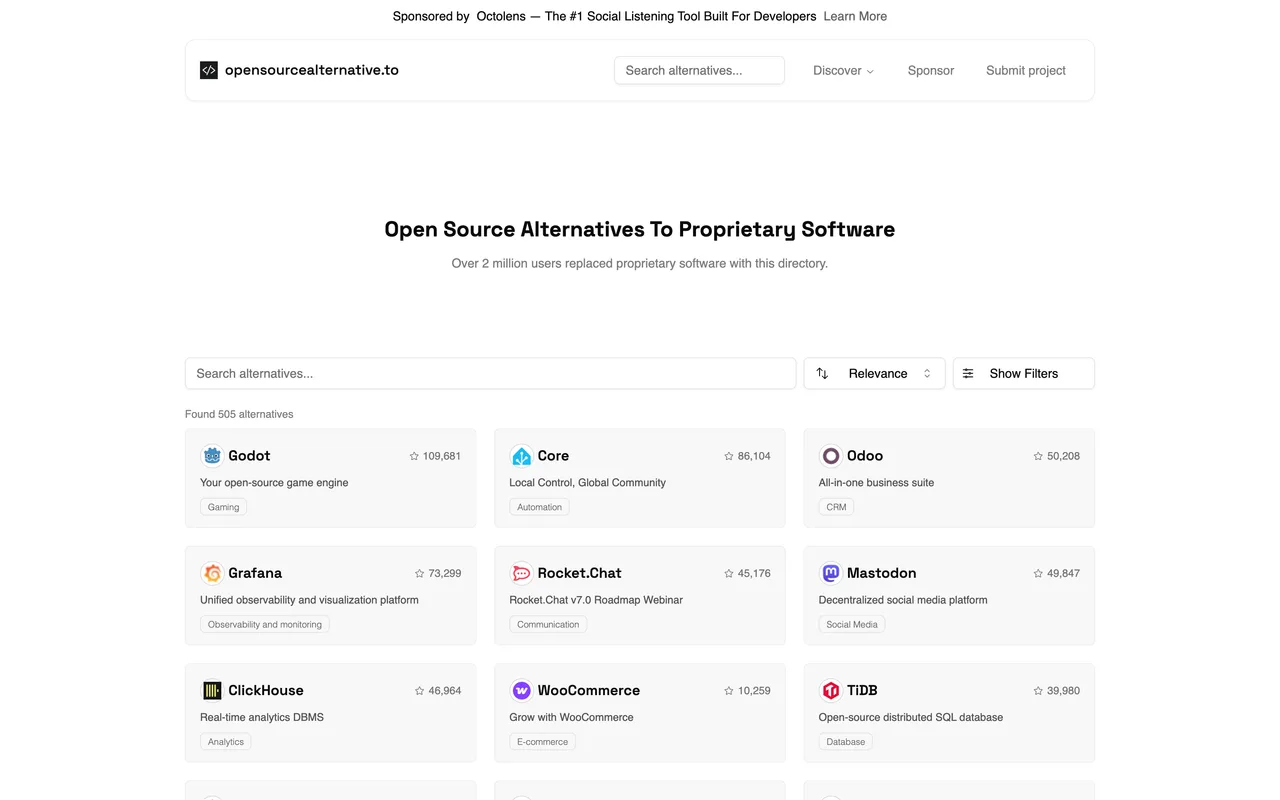Click the Mastodon logo icon

[x=830, y=573]
